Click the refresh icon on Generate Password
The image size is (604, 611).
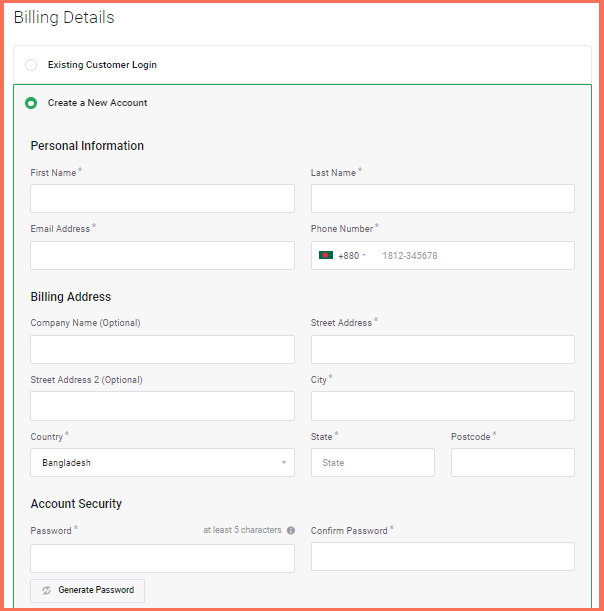(46, 590)
